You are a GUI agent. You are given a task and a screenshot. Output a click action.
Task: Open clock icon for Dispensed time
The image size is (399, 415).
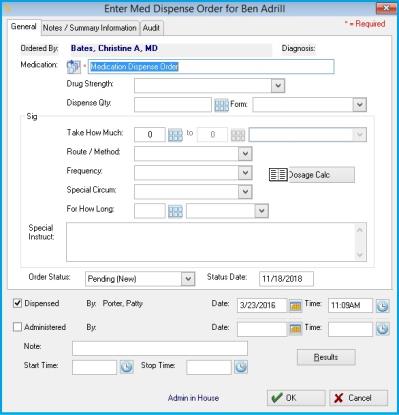click(x=383, y=306)
